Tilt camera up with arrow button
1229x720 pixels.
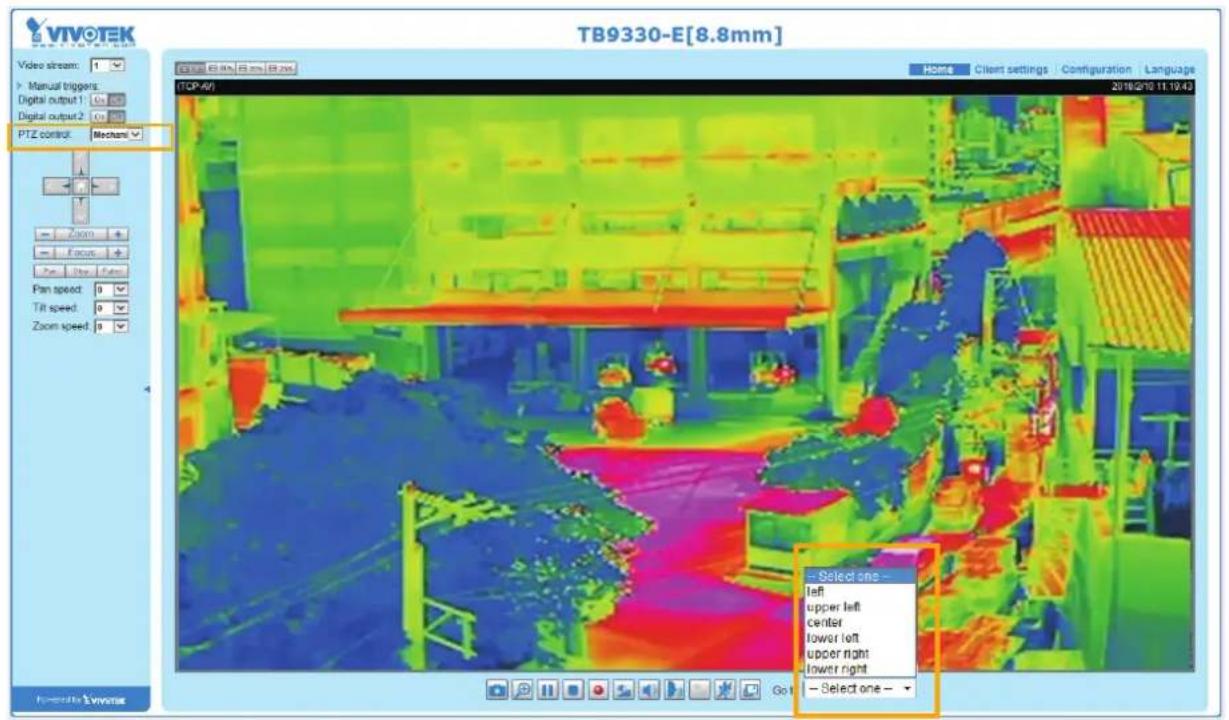click(x=82, y=165)
